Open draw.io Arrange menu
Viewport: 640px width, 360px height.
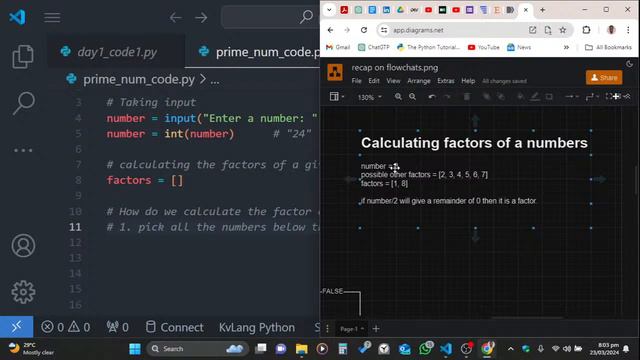[x=419, y=81]
